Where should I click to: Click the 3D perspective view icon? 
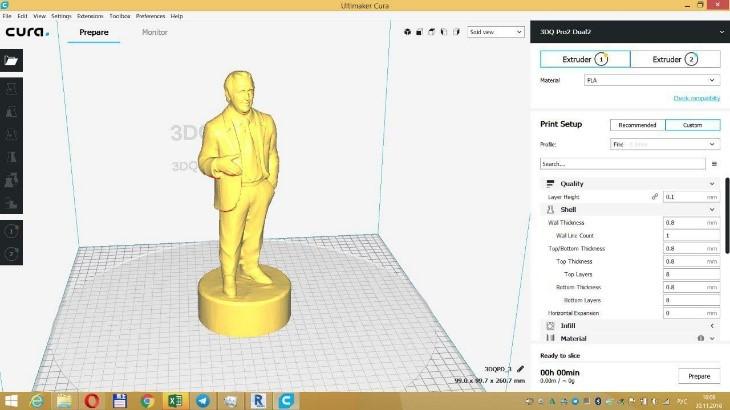408,32
